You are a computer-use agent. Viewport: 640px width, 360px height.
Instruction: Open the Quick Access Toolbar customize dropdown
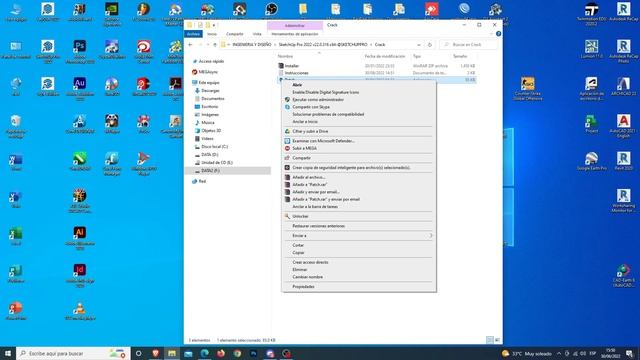click(214, 25)
